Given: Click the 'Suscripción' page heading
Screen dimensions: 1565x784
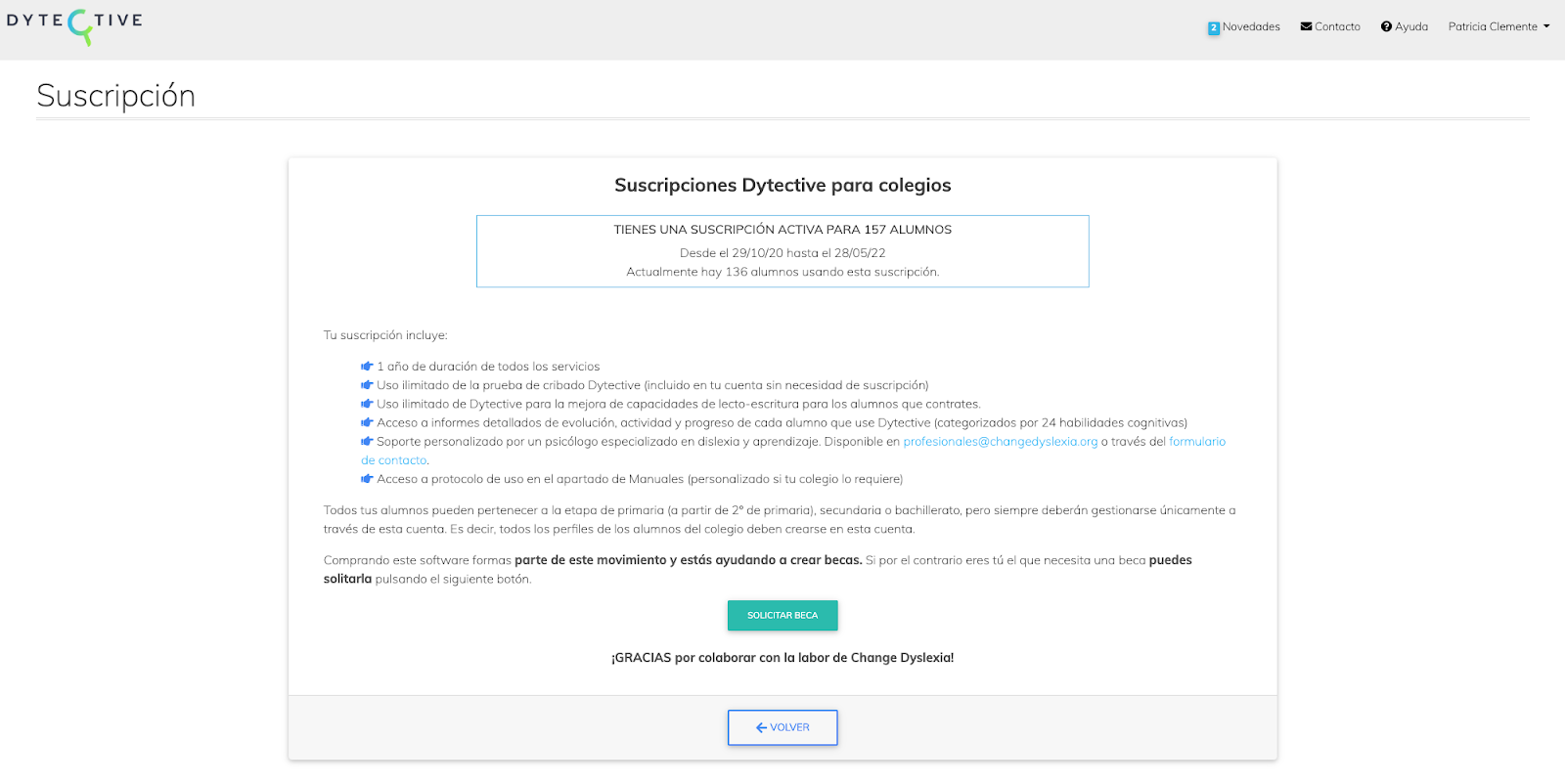Looking at the screenshot, I should (115, 96).
